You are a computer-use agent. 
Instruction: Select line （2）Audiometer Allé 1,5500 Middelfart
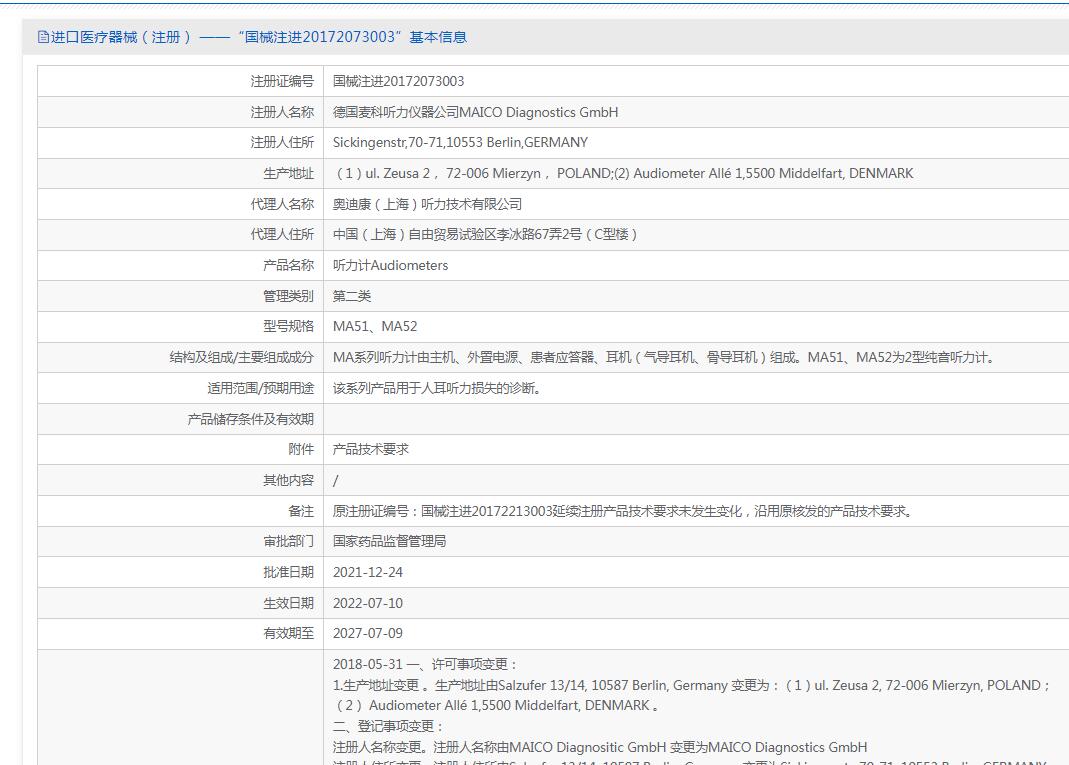click(496, 706)
